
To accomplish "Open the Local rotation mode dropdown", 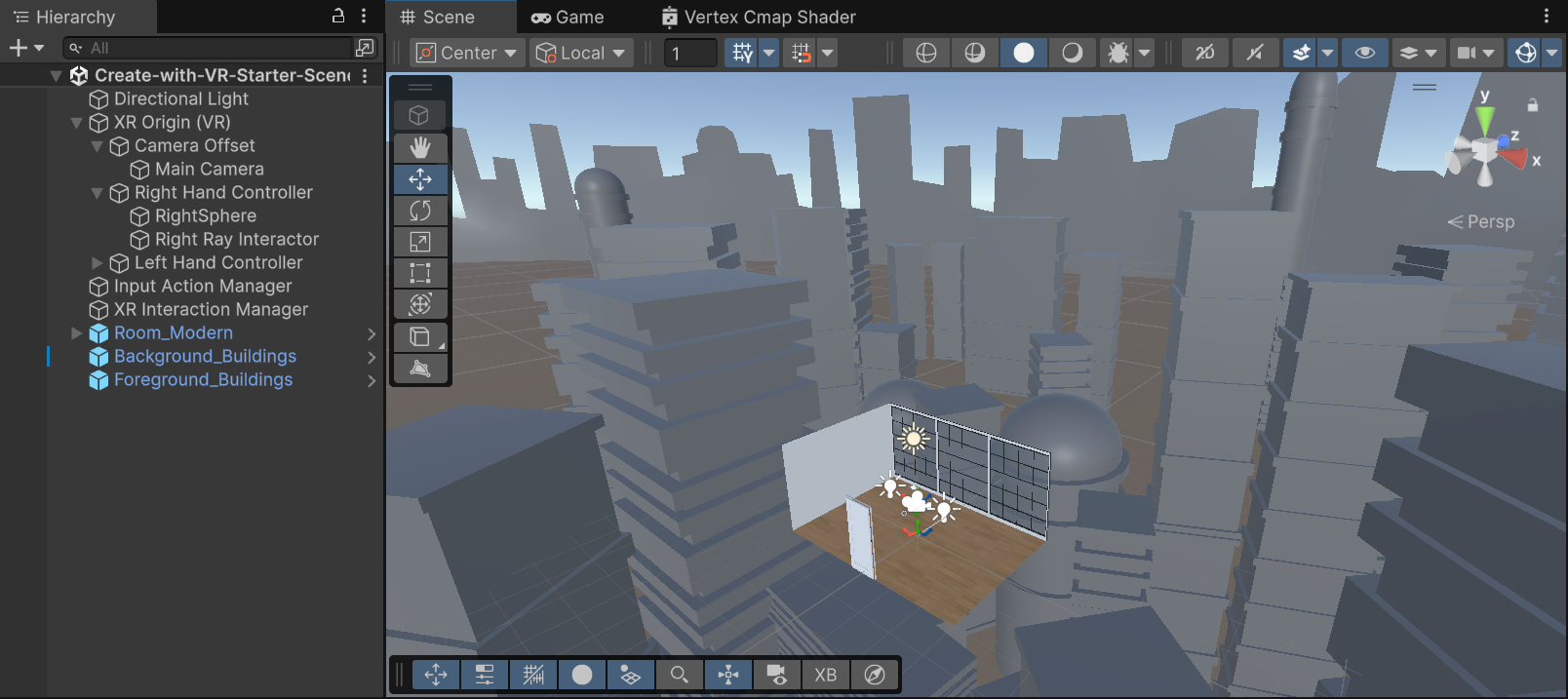I will [x=581, y=53].
